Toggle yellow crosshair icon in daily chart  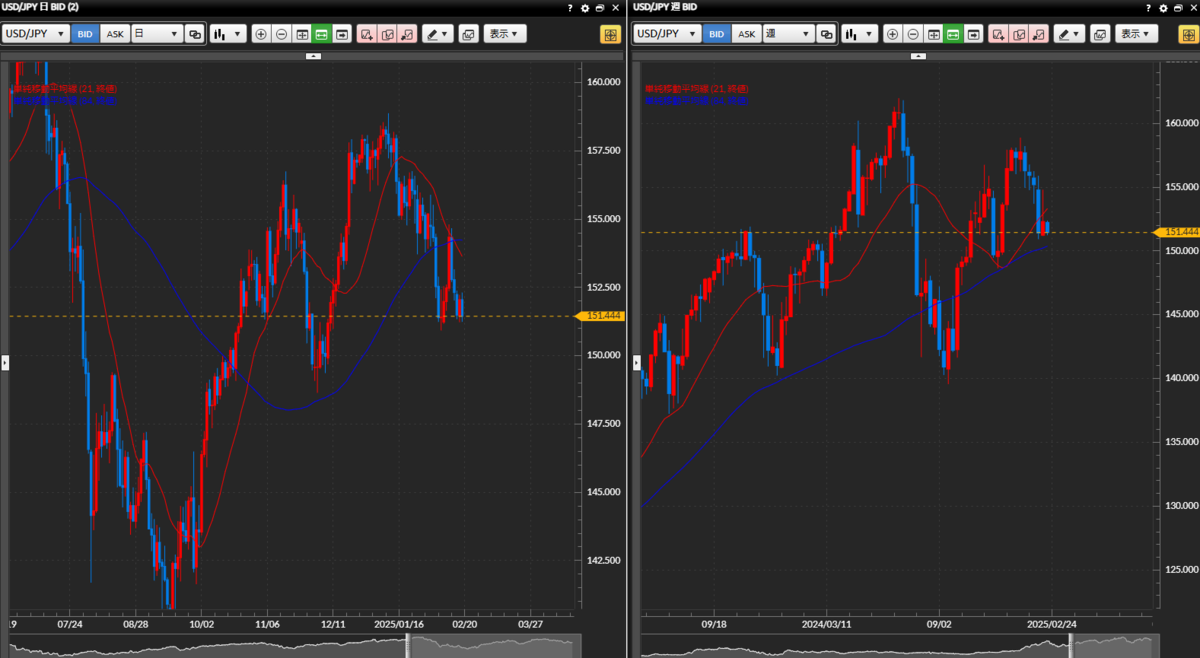(610, 34)
